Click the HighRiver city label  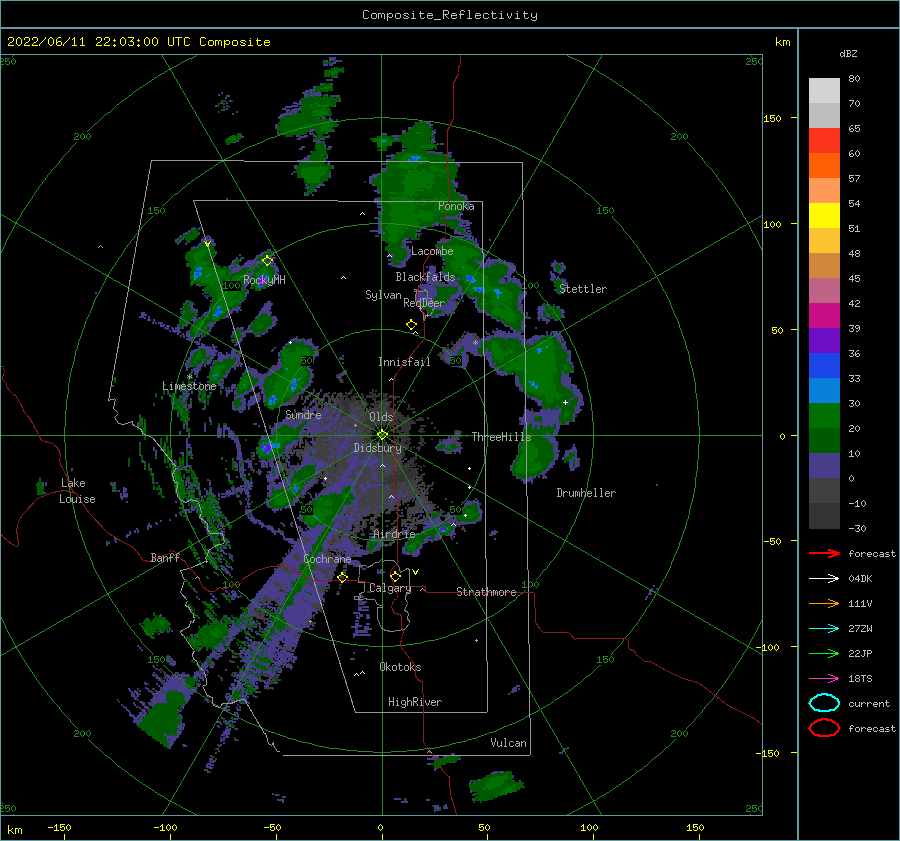coord(415,702)
